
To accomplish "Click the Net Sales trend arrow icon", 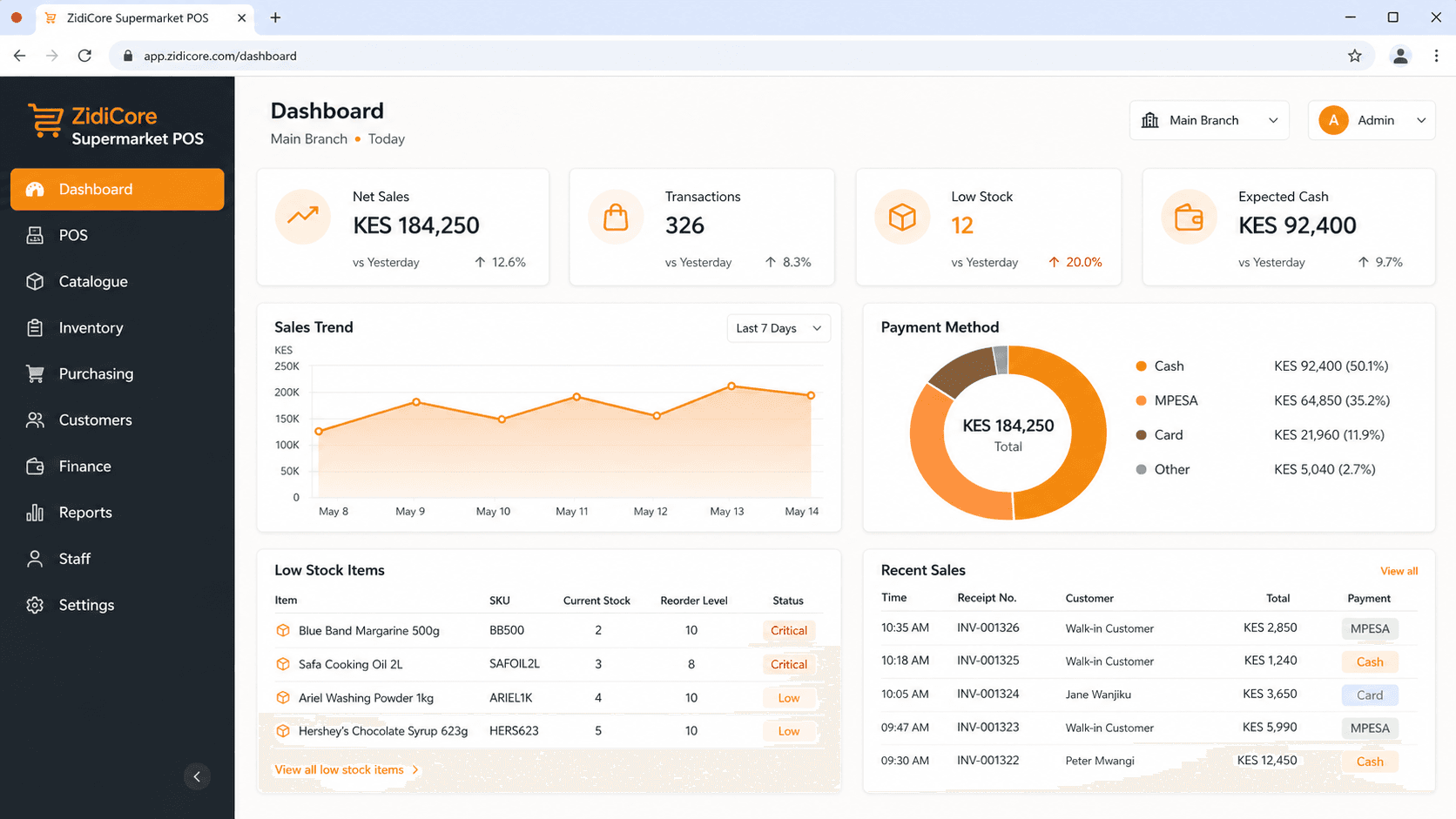I will (x=303, y=216).
